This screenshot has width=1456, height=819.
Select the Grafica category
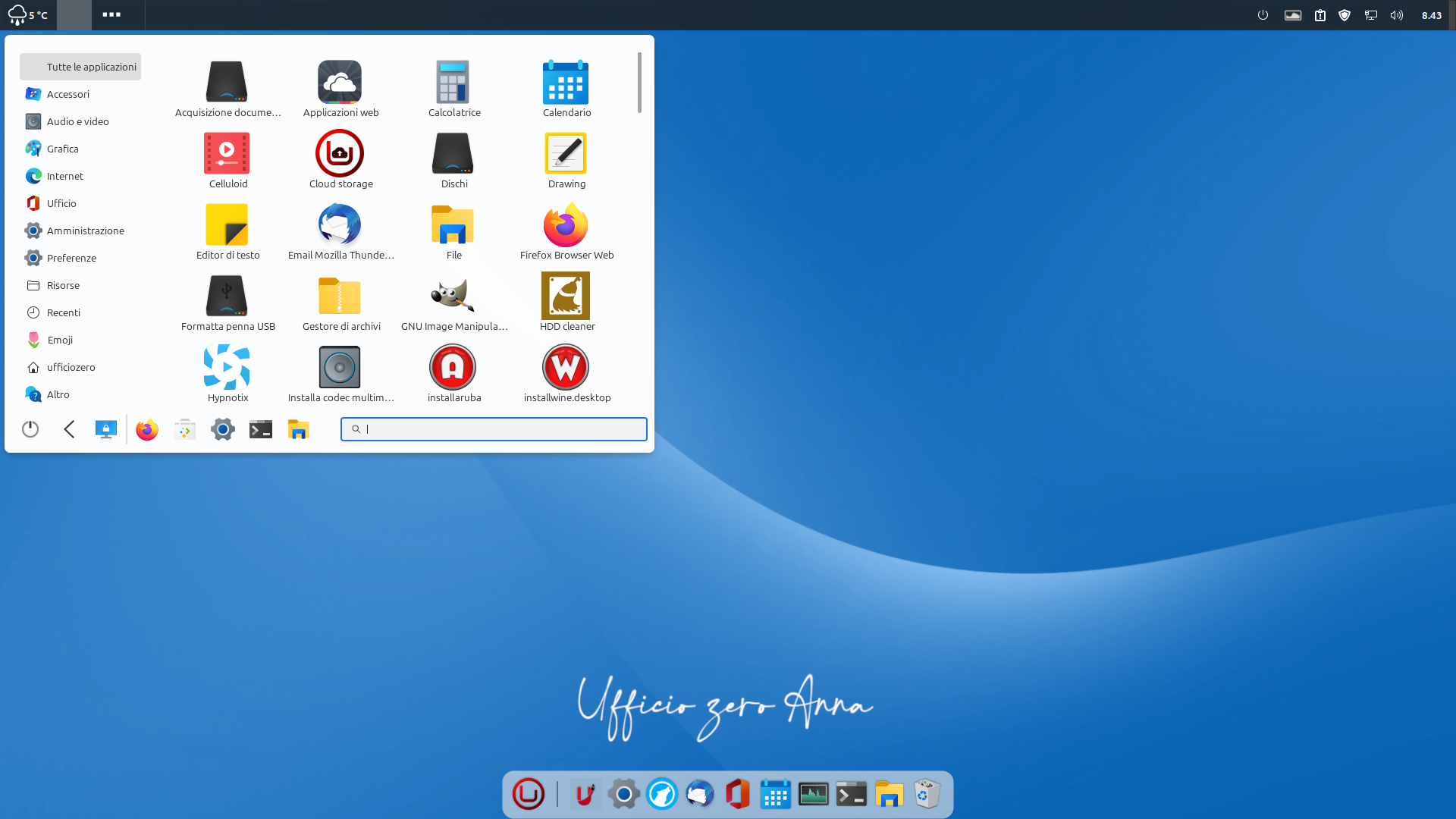tap(62, 149)
